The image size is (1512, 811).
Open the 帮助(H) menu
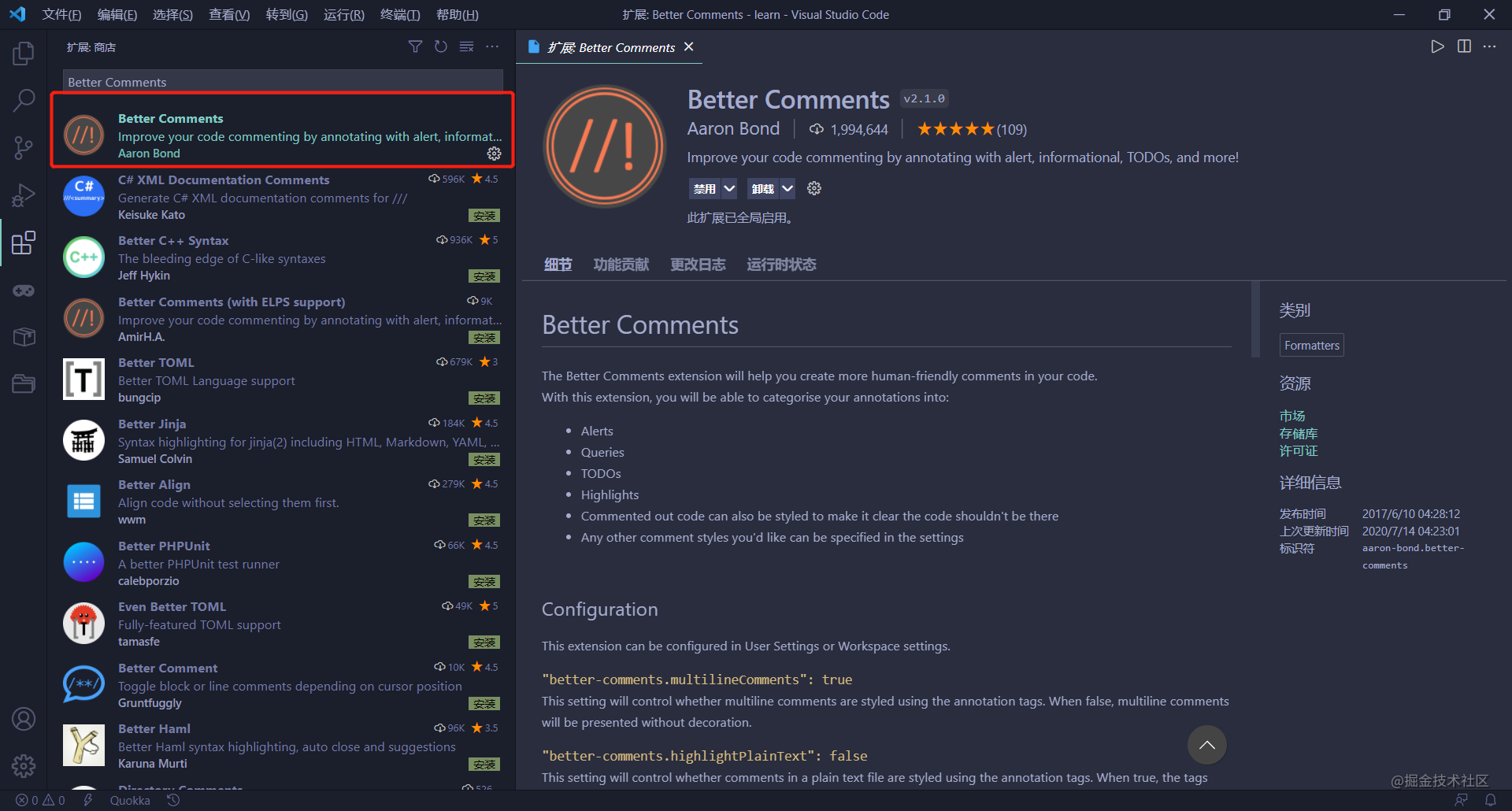point(458,15)
